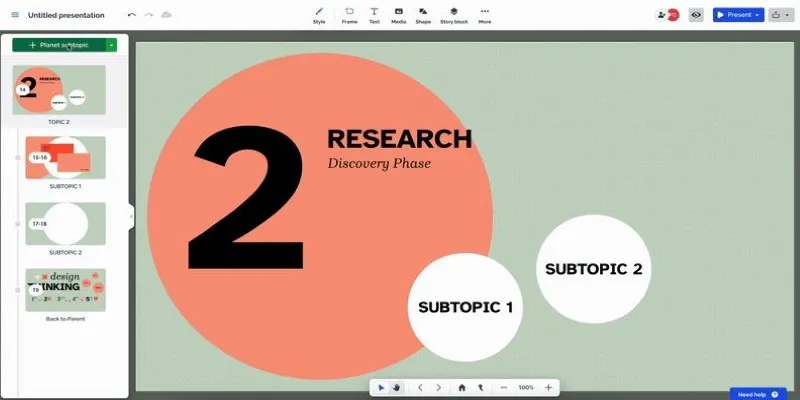The height and width of the screenshot is (400, 800).
Task: Click the Untitled presentation title
Action: (x=66, y=15)
